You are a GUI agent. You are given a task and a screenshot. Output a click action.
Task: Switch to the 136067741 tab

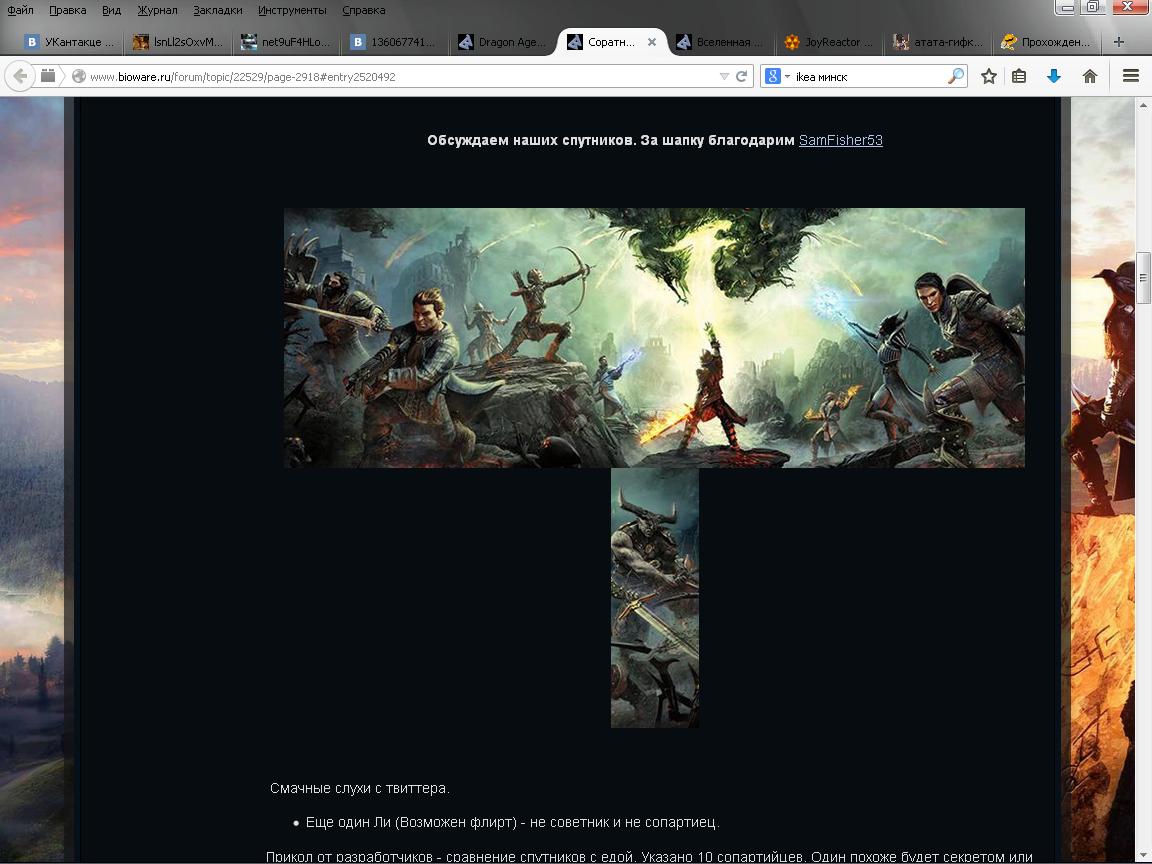[396, 42]
